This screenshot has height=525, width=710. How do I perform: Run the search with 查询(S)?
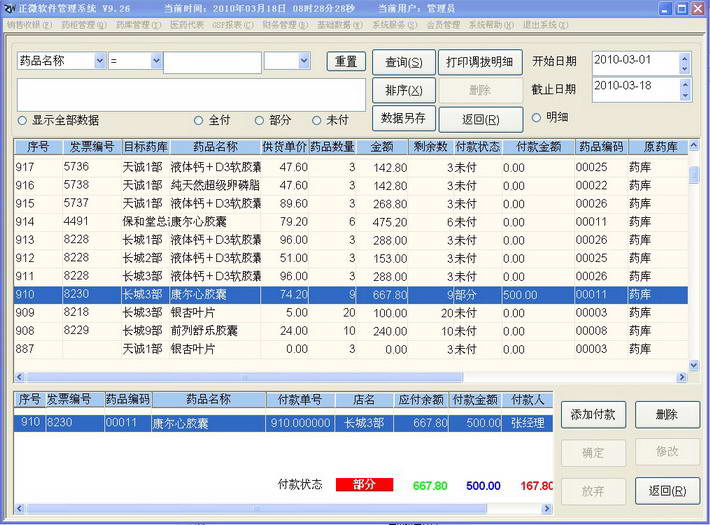pyautogui.click(x=404, y=62)
